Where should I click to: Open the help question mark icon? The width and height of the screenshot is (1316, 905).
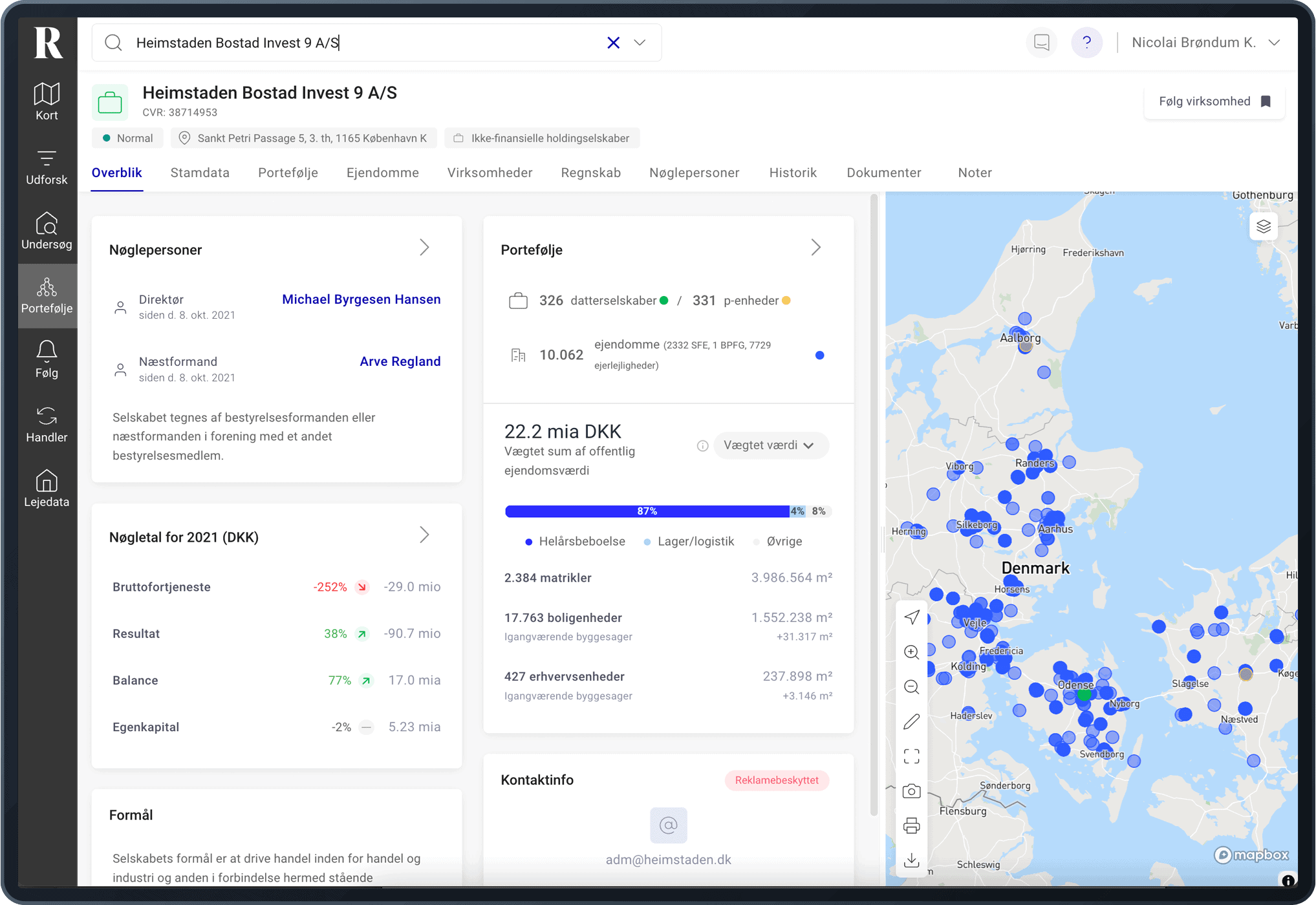point(1086,43)
